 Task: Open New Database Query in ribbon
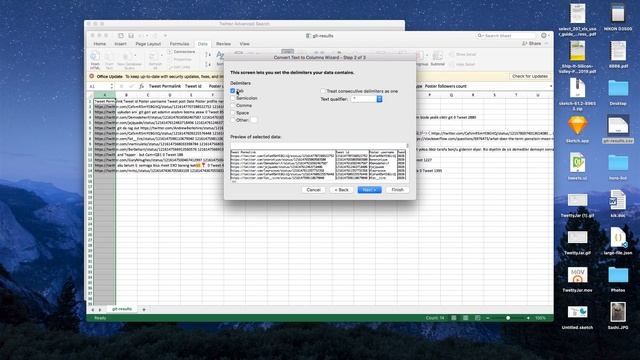pos(129,60)
